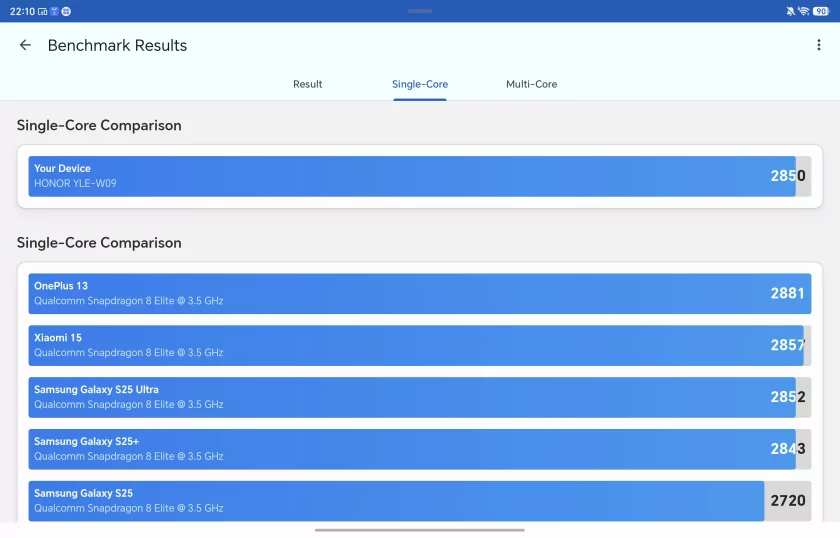Tap the battery indicator showing 90

tap(821, 11)
